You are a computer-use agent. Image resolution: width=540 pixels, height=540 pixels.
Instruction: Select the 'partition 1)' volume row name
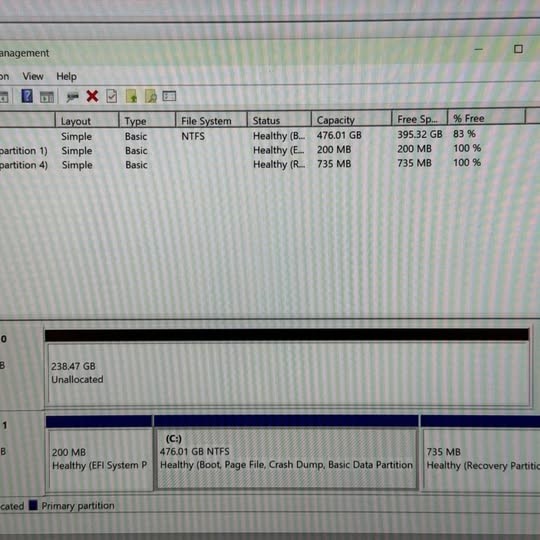click(24, 151)
